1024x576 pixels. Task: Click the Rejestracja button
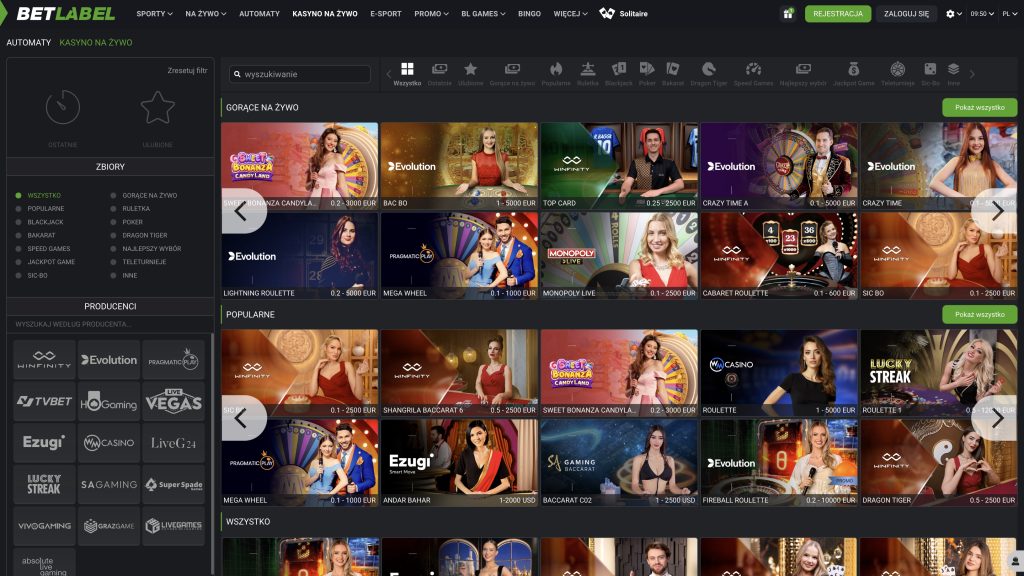tap(838, 14)
